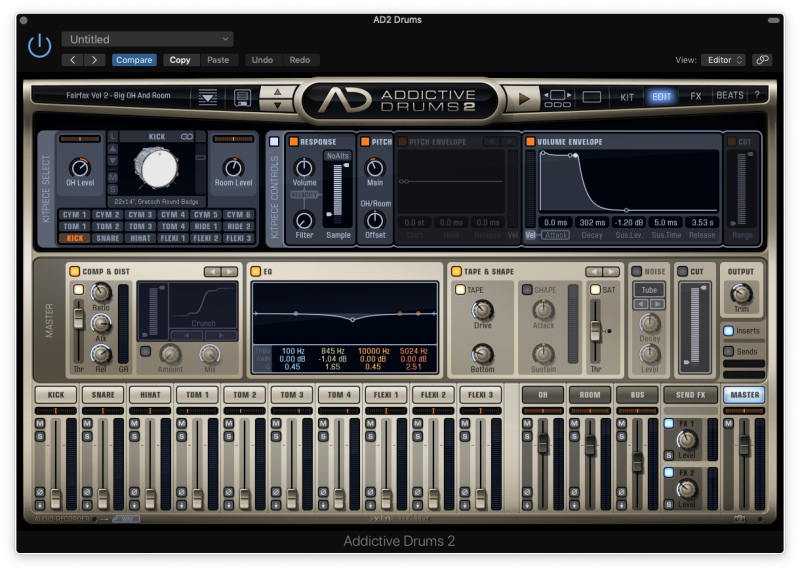Open the Untitled preset dropdown

coord(147,39)
